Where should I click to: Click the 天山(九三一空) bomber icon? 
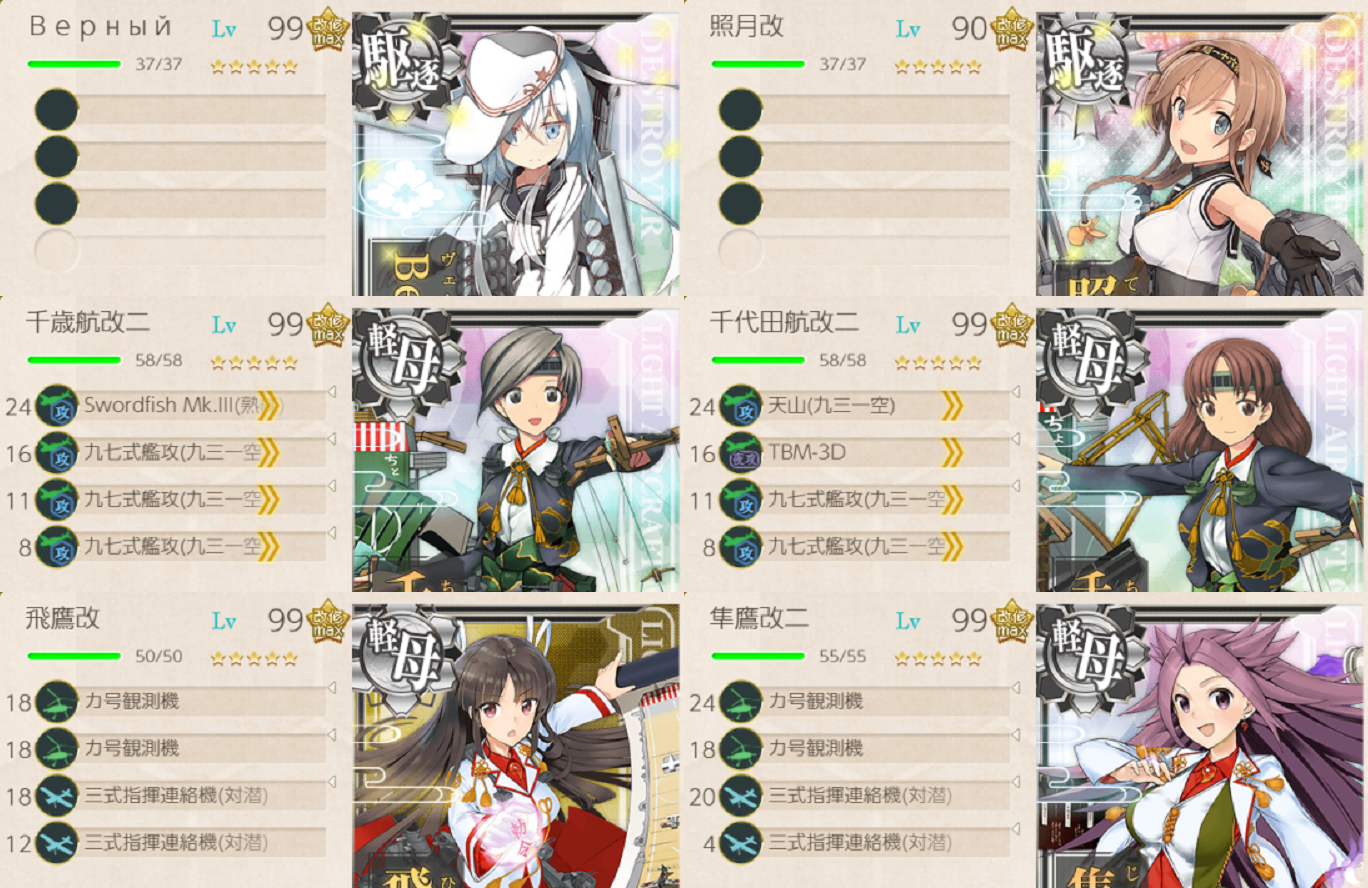point(741,406)
